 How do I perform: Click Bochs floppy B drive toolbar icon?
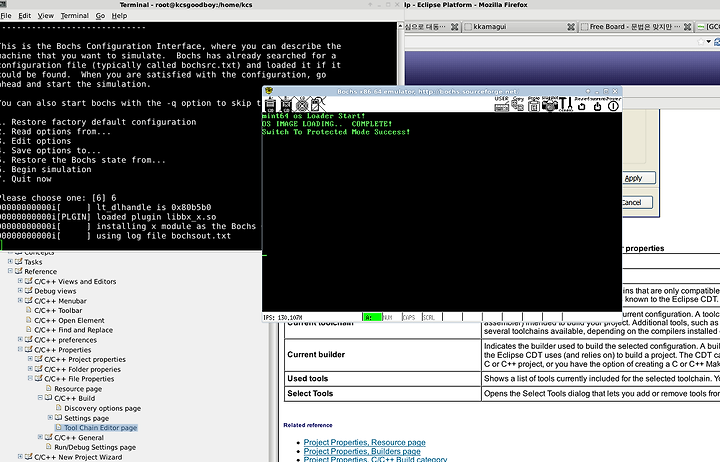[286, 105]
